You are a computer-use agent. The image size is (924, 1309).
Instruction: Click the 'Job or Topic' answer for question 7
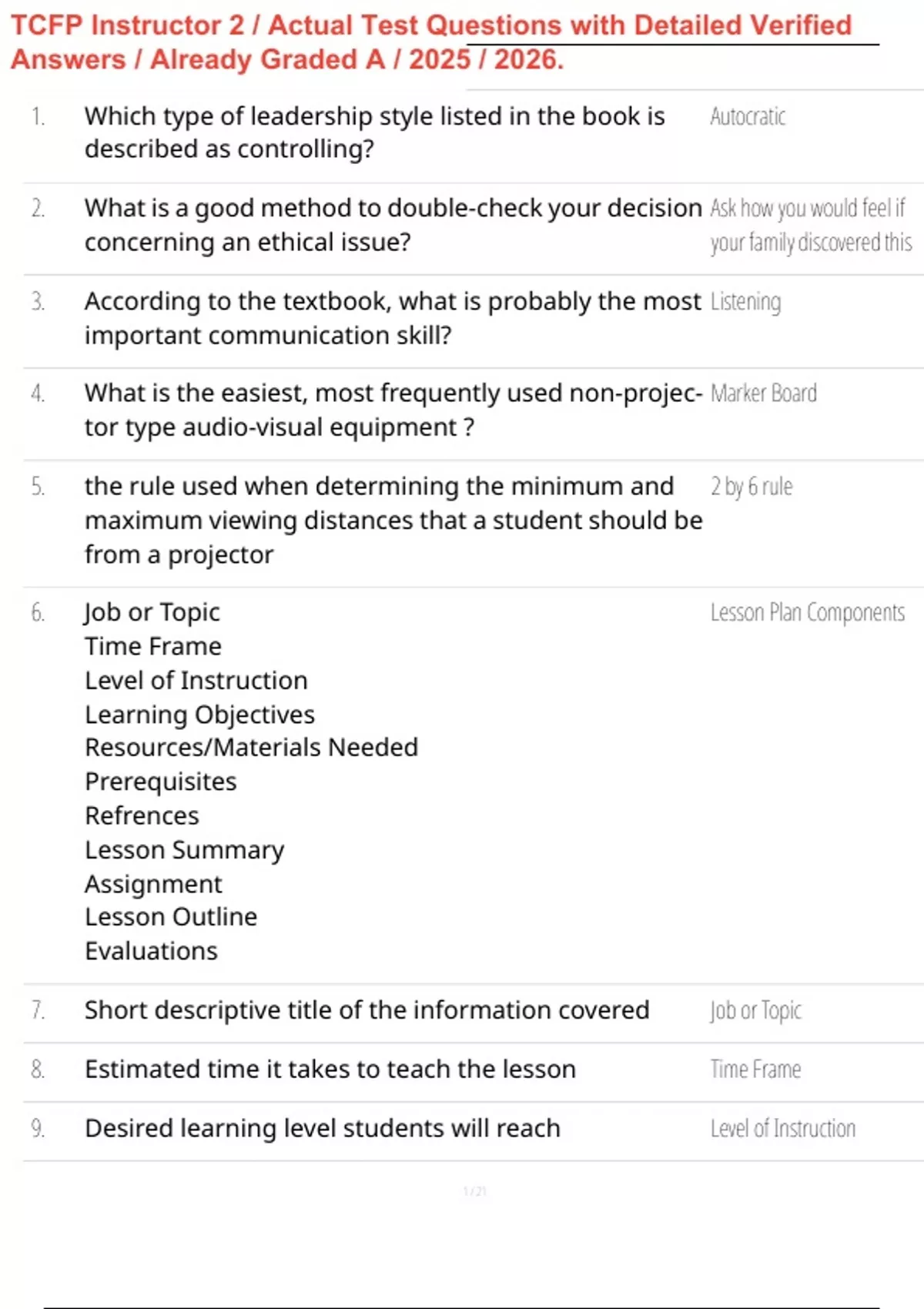click(755, 1010)
